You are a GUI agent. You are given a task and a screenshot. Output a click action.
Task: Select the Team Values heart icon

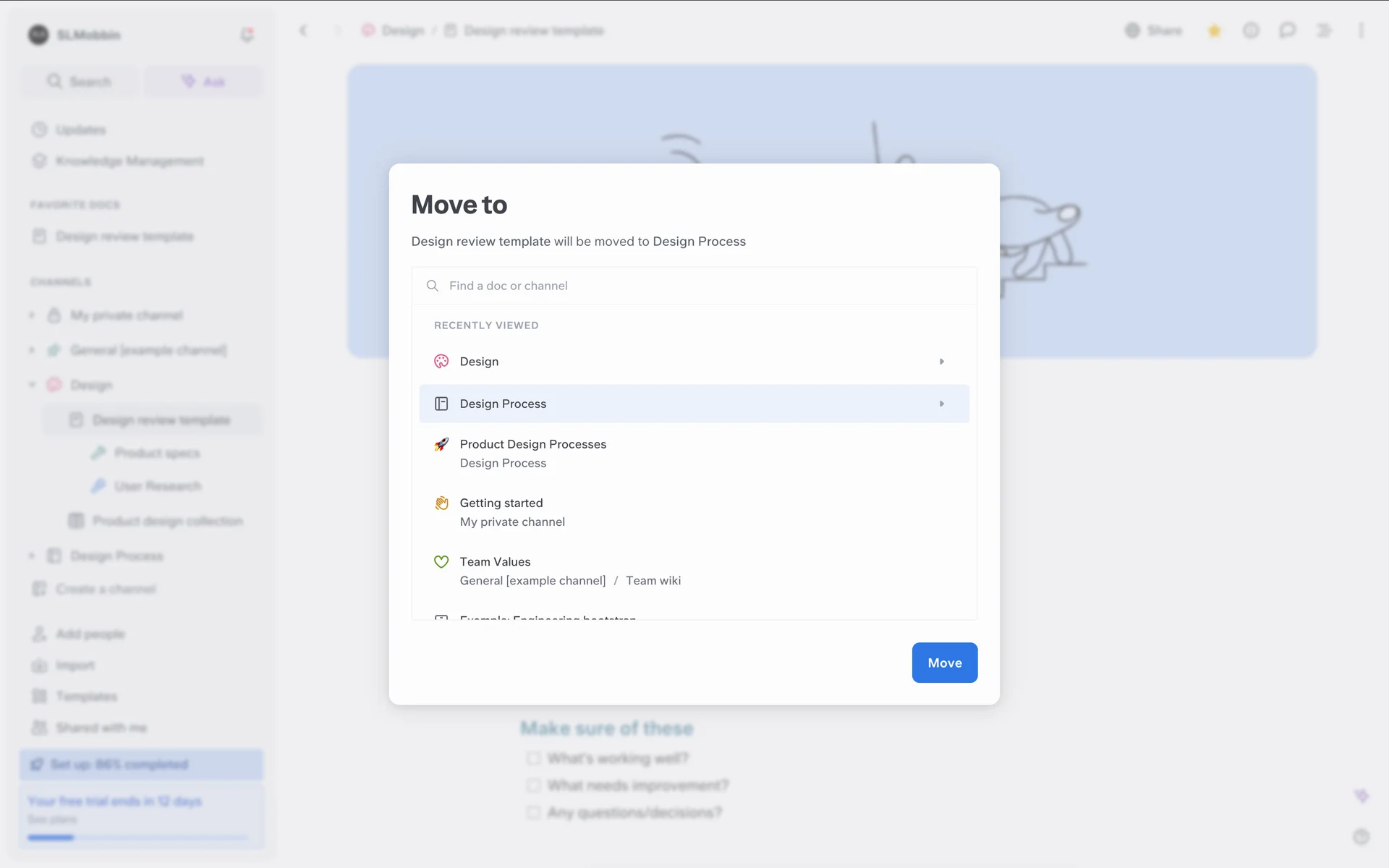click(x=441, y=561)
